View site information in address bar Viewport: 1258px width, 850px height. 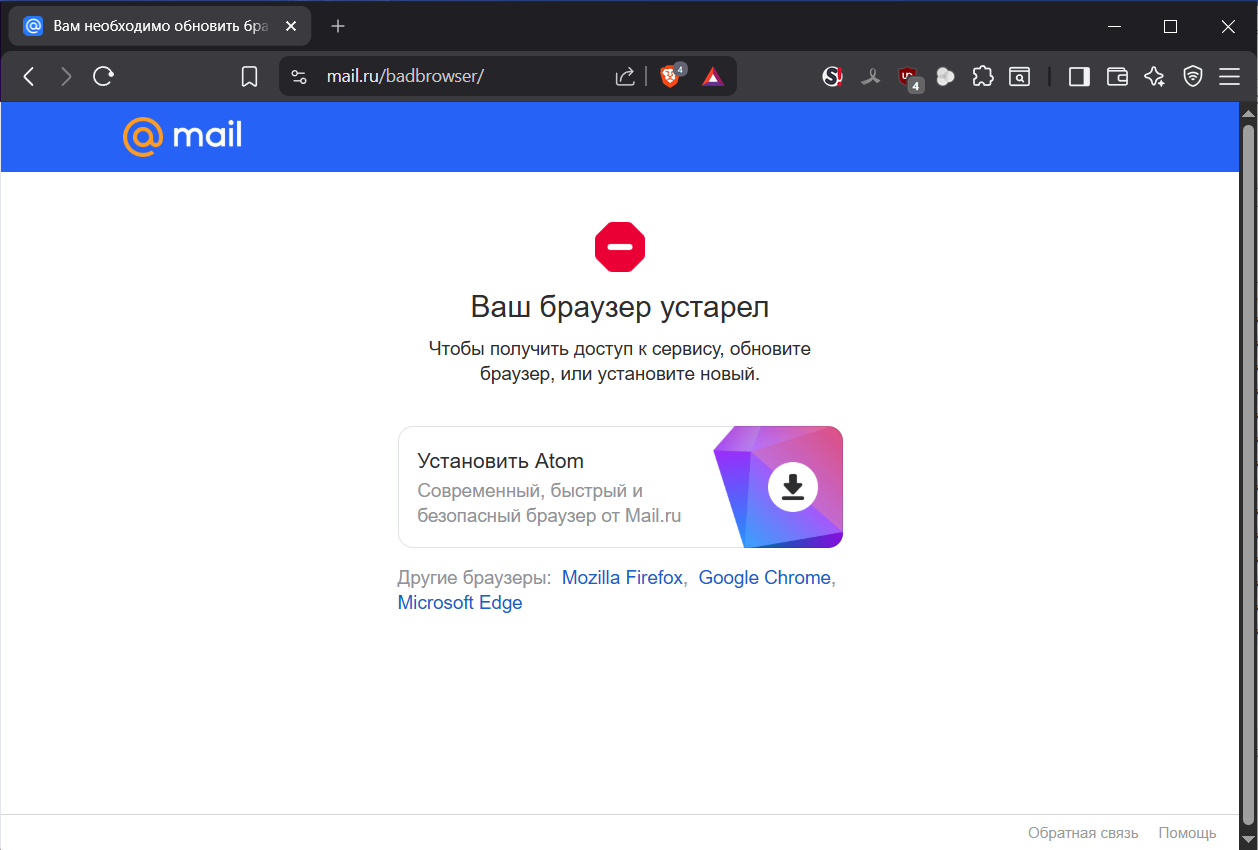(298, 77)
